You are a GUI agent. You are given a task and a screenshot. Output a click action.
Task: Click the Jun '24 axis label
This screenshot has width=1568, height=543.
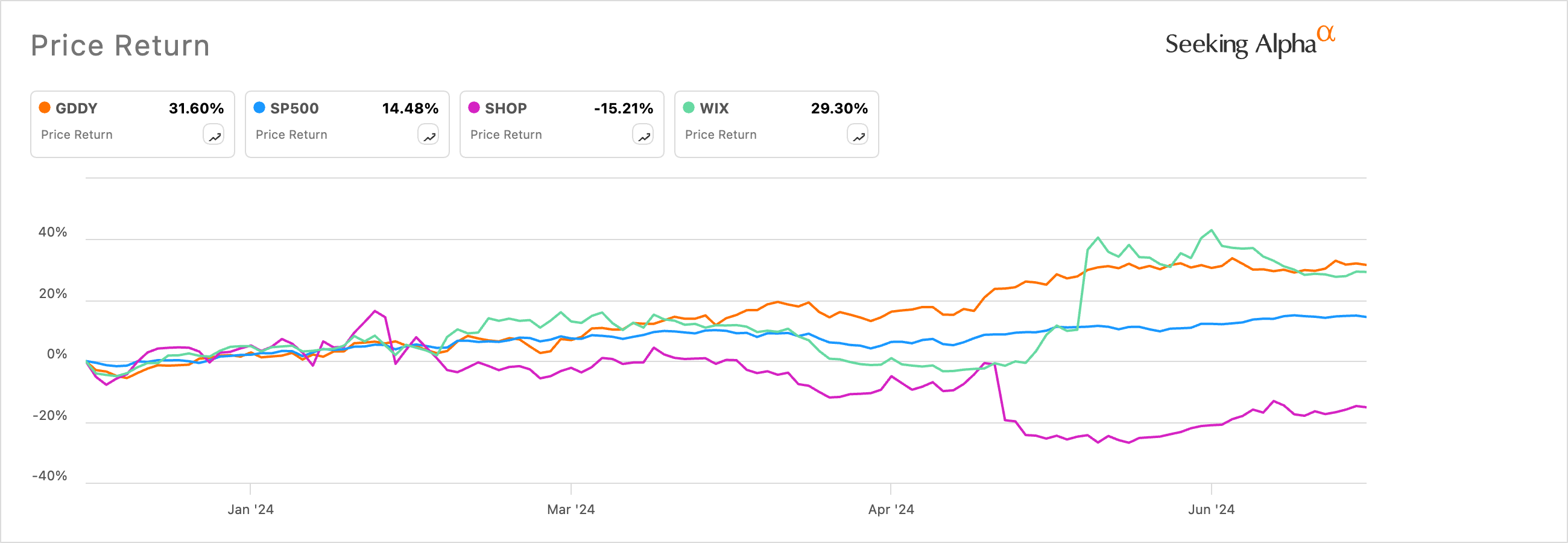coord(1212,510)
